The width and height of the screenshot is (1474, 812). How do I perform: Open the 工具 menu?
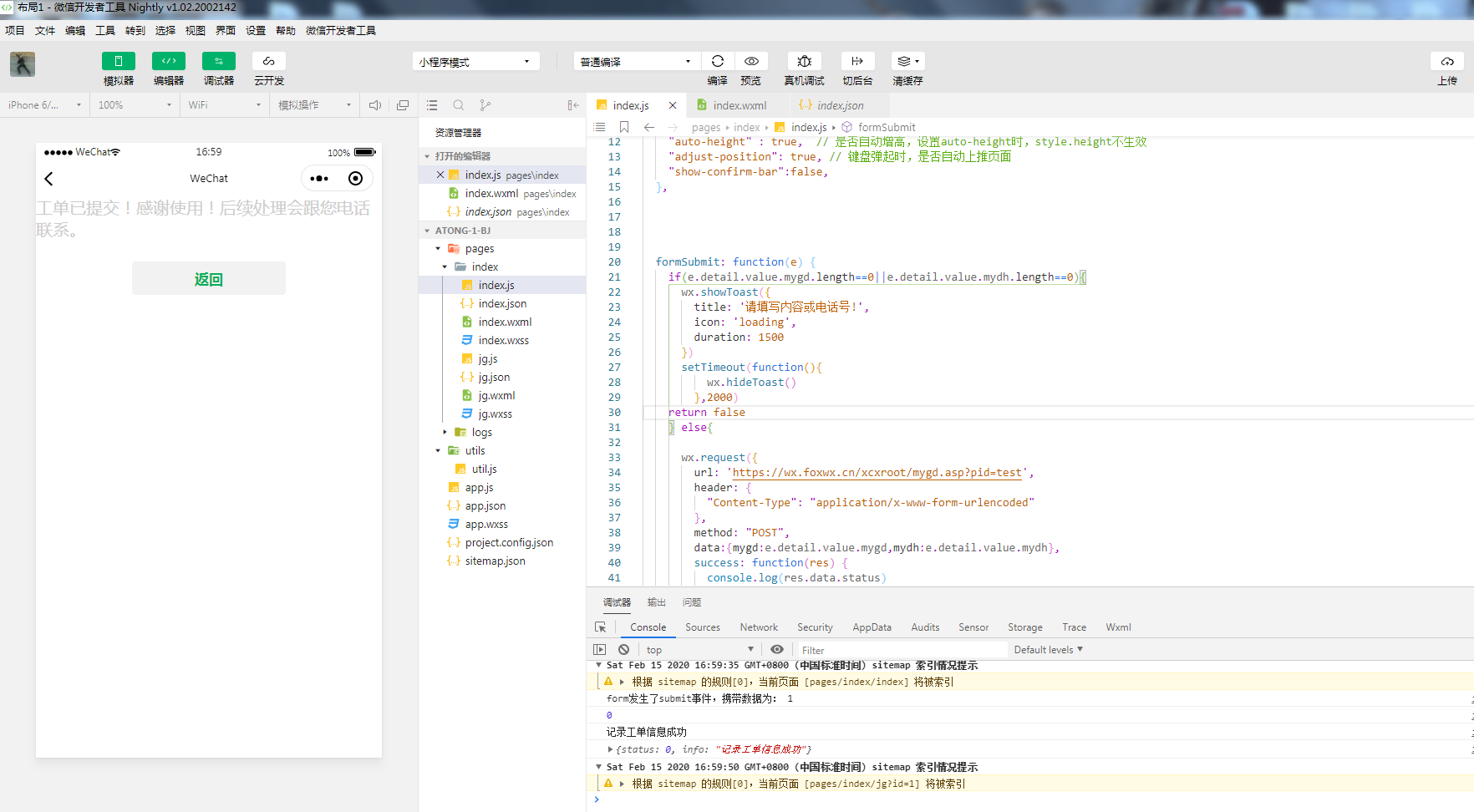click(x=105, y=30)
